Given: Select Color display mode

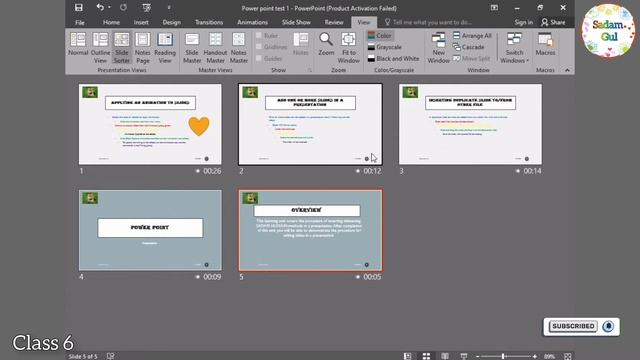Looking at the screenshot, I should click(x=380, y=36).
